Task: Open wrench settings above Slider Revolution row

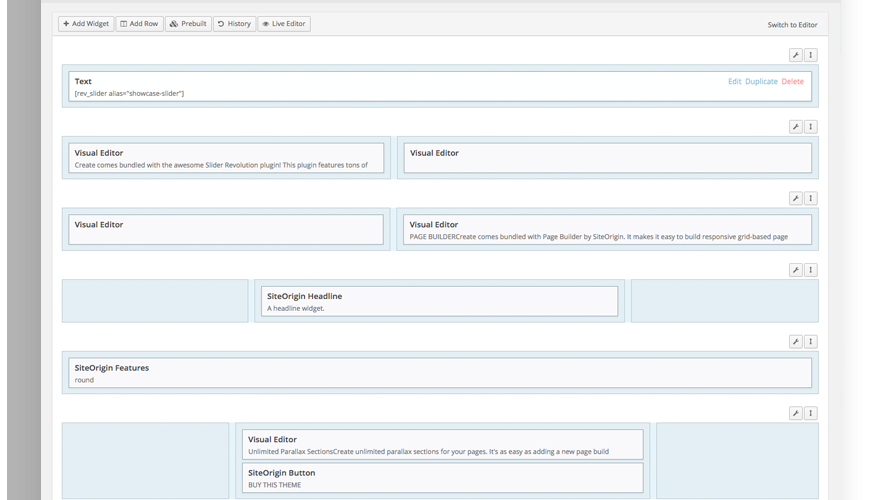Action: click(x=795, y=127)
